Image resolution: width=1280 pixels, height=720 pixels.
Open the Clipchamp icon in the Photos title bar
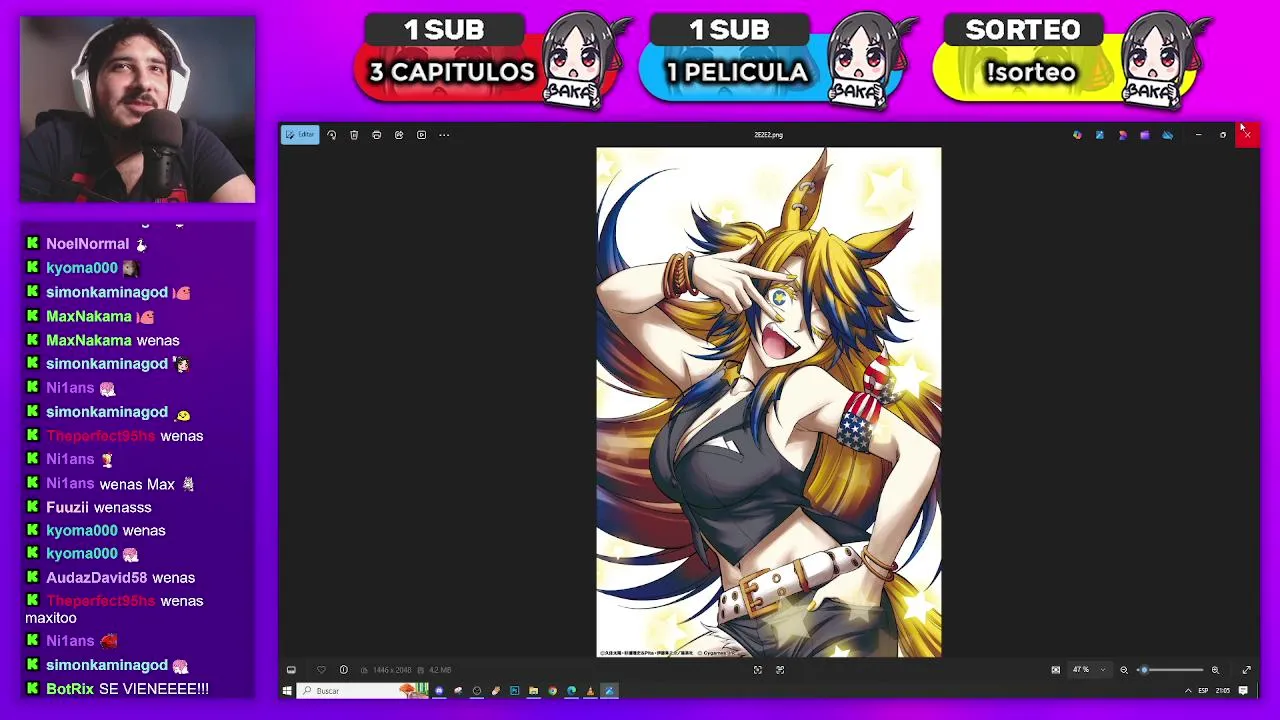(1145, 135)
